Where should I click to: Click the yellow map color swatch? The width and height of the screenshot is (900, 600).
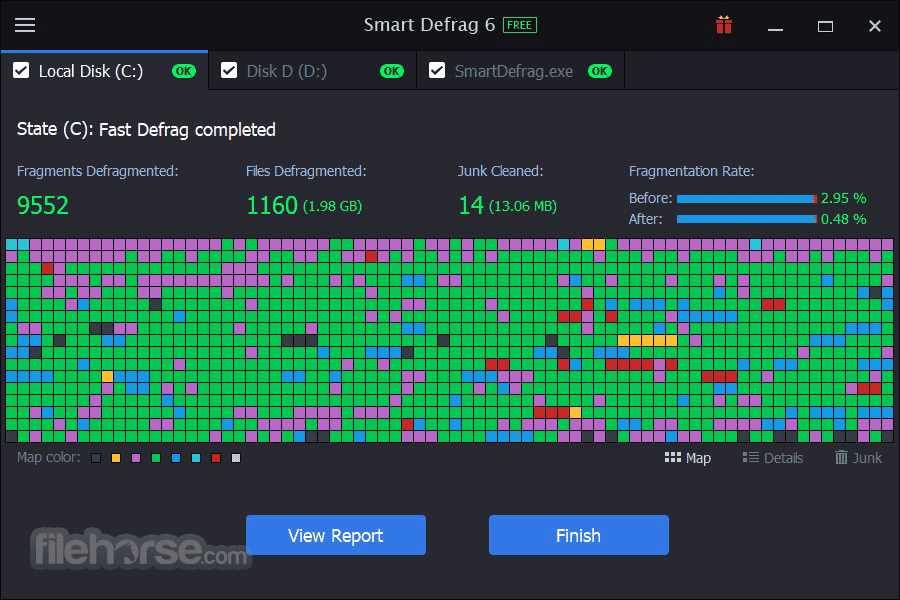(116, 458)
